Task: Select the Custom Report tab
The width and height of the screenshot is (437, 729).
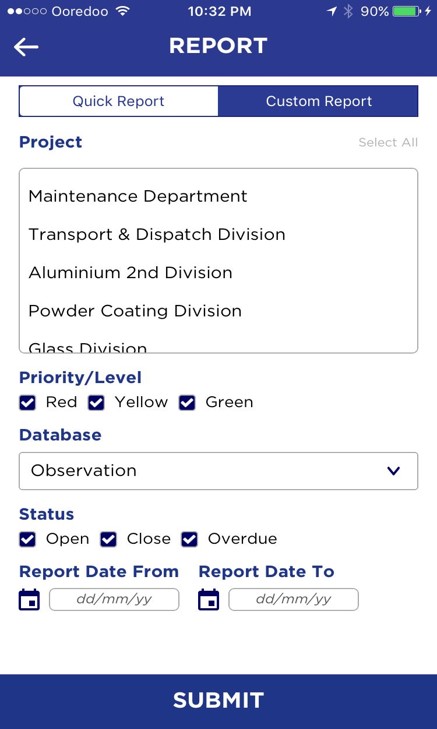Action: (x=318, y=101)
